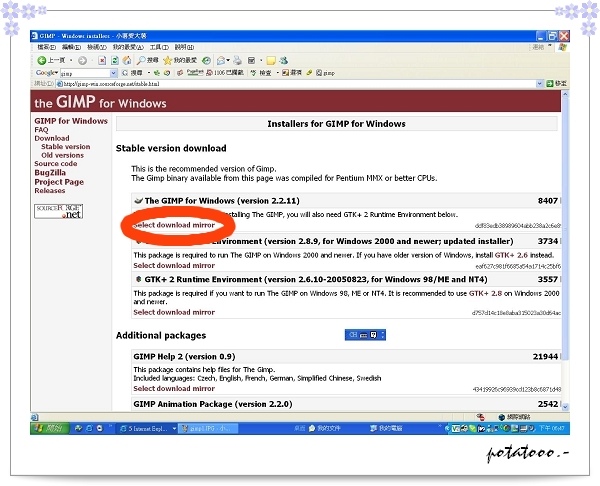The width and height of the screenshot is (600, 486).
Task: Click the grey Forward arrow button
Action: [82, 60]
